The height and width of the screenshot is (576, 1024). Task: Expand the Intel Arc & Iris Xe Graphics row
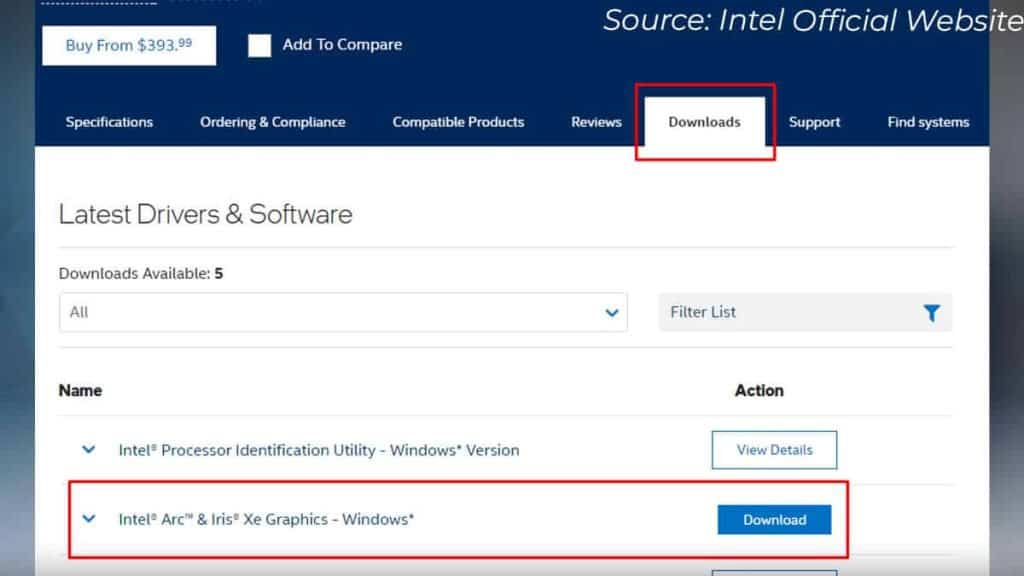click(x=88, y=519)
